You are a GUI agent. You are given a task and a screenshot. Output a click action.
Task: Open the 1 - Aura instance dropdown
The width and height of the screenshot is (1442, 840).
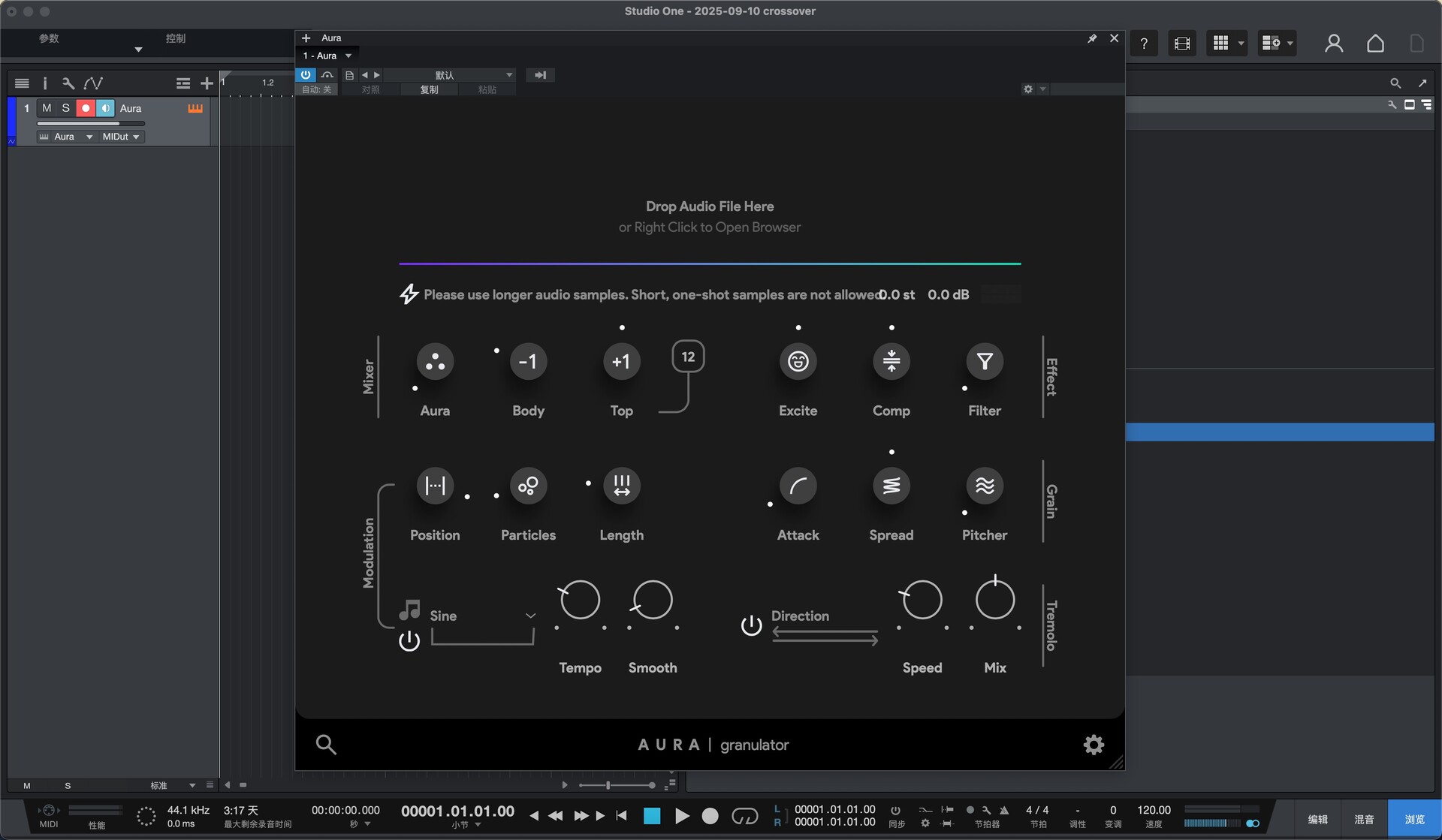(x=327, y=56)
